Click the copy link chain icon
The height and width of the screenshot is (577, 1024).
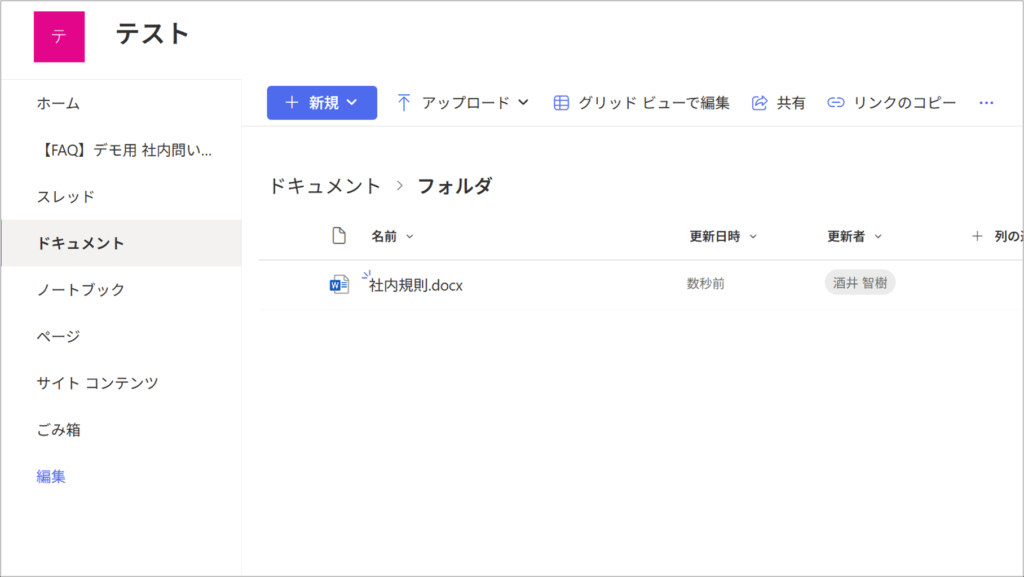click(835, 102)
